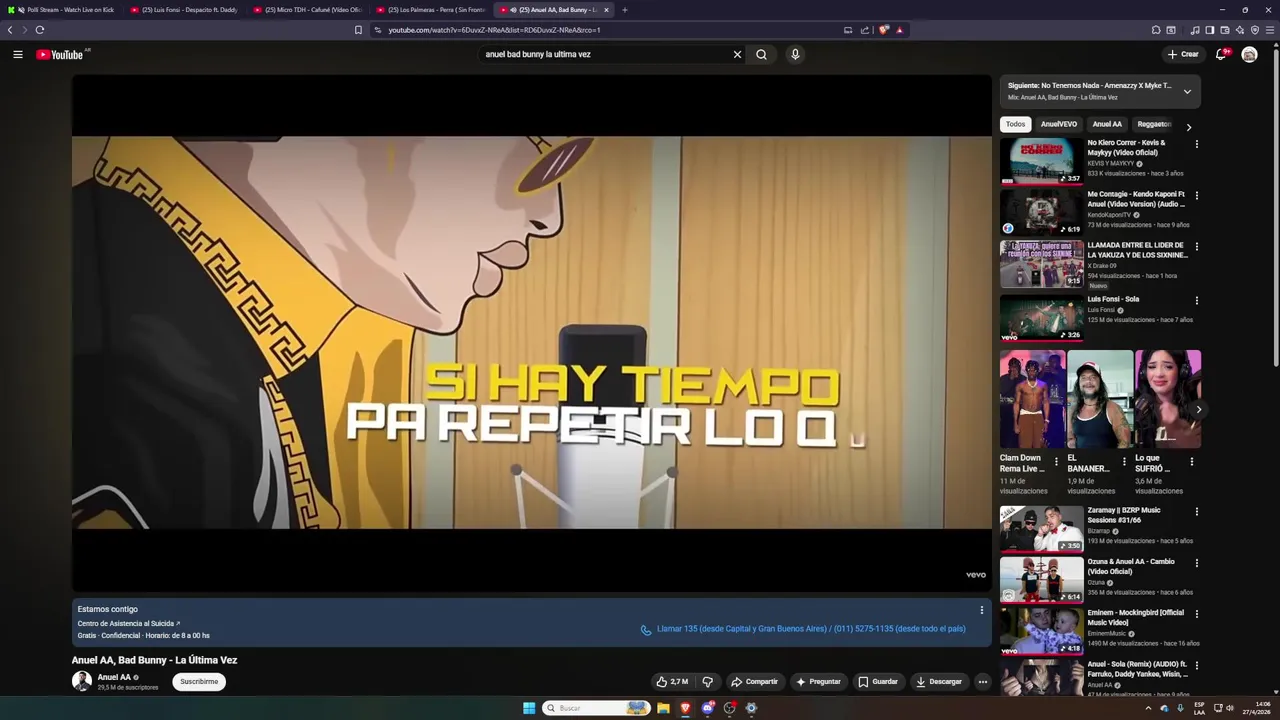
Task: Open the Clam Down Rema Live short
Action: click(1032, 399)
